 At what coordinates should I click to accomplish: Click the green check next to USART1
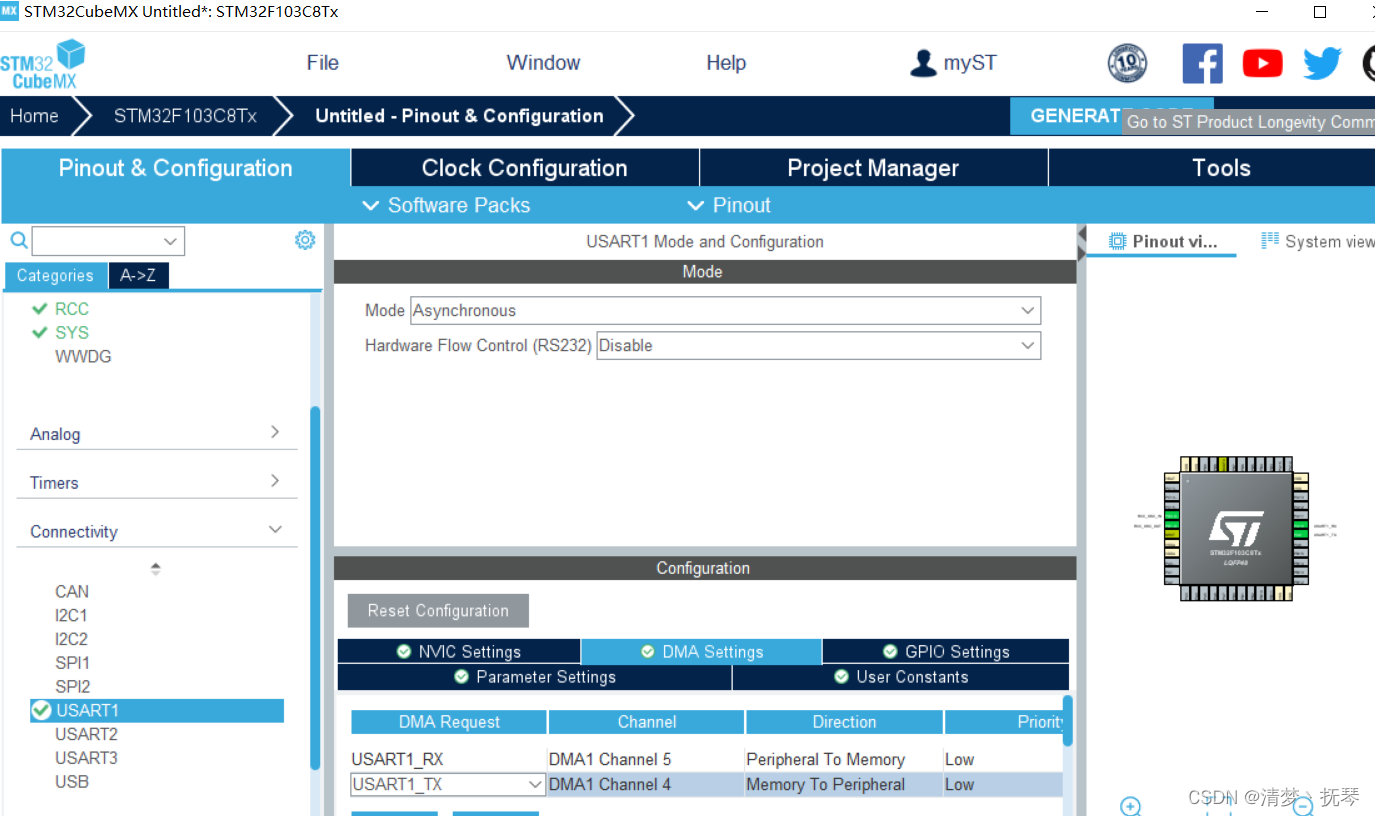pos(41,710)
